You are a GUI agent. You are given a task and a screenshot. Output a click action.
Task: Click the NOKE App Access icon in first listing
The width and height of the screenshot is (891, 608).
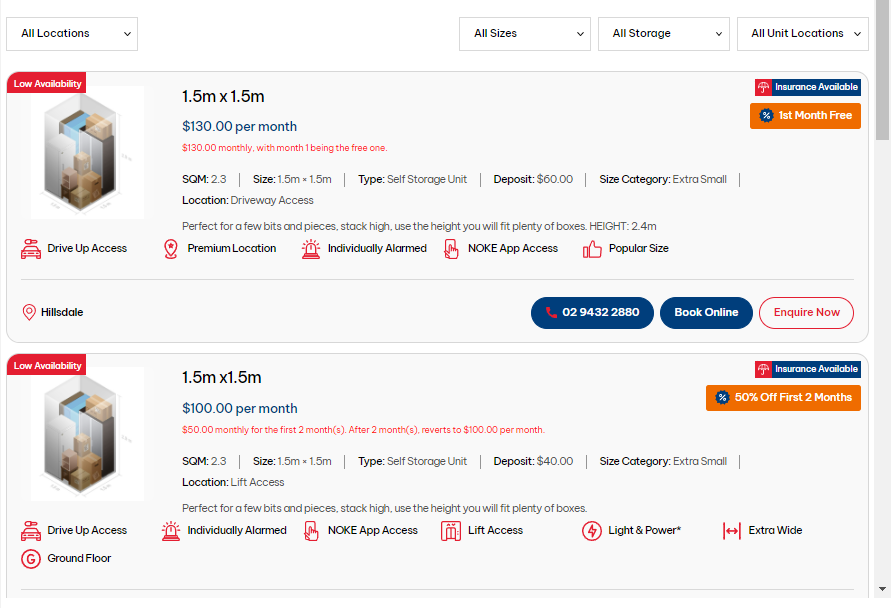452,249
